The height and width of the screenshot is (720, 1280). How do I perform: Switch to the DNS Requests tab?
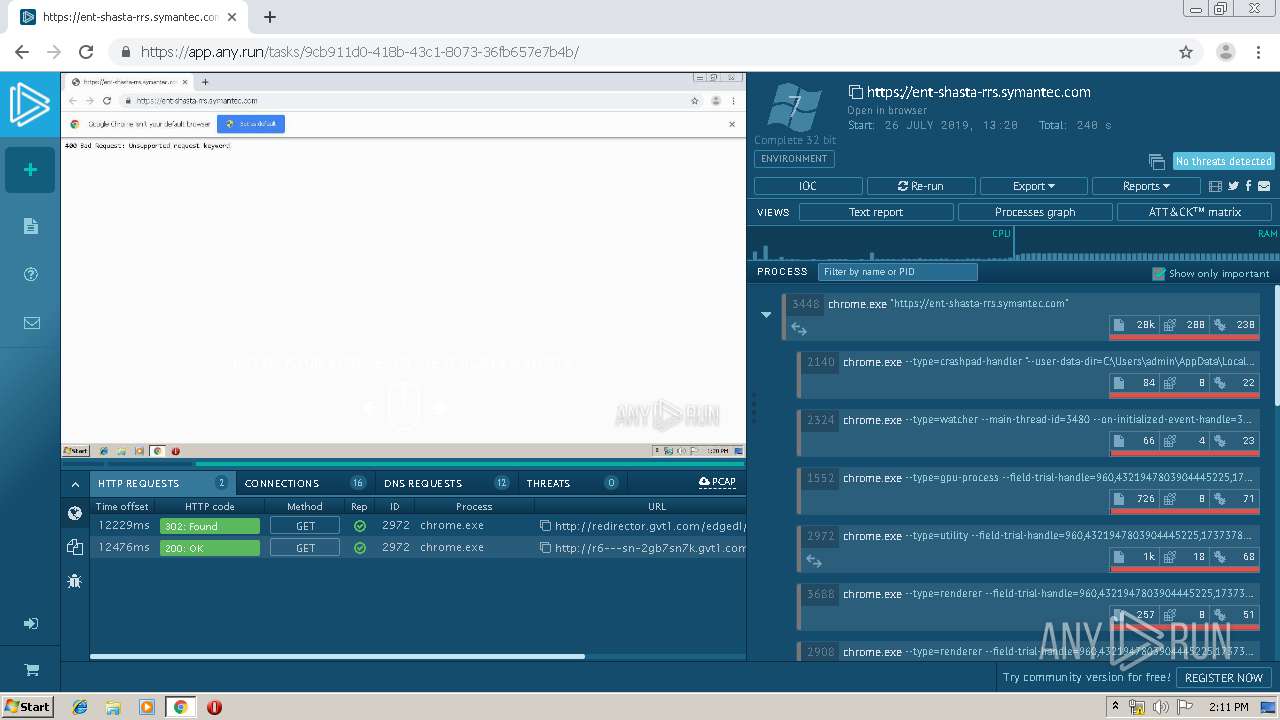point(446,483)
